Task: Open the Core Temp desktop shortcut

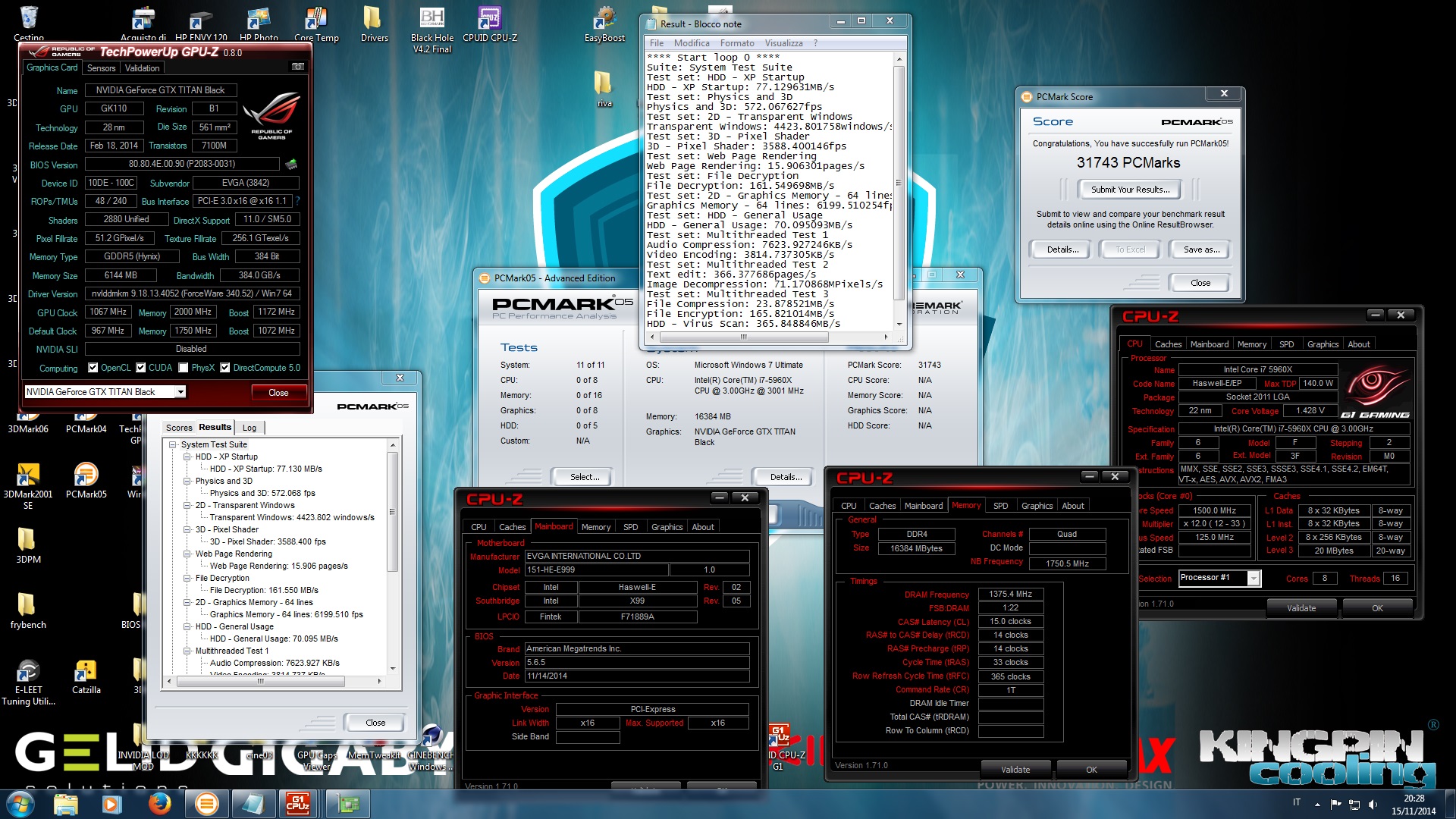Action: (316, 23)
